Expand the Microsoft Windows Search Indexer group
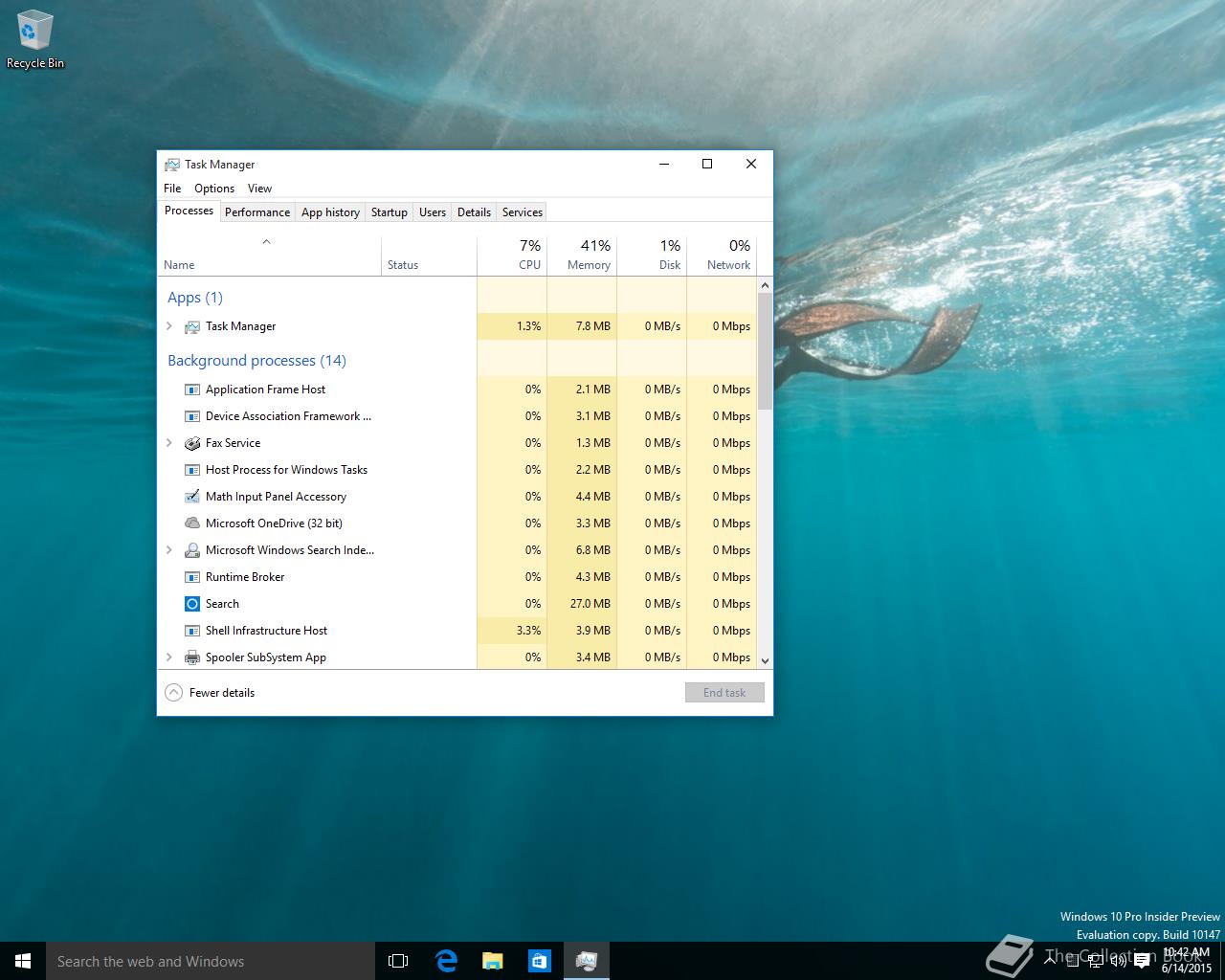 (x=169, y=550)
